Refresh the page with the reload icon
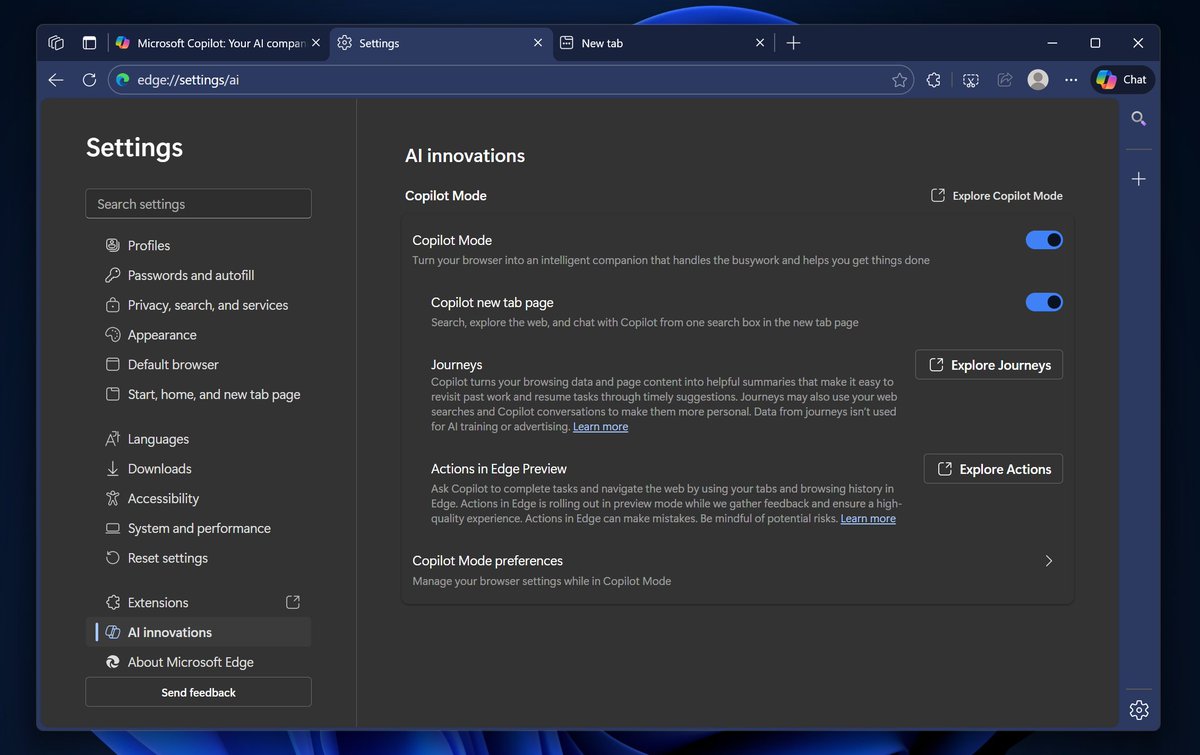Image resolution: width=1200 pixels, height=755 pixels. [89, 80]
